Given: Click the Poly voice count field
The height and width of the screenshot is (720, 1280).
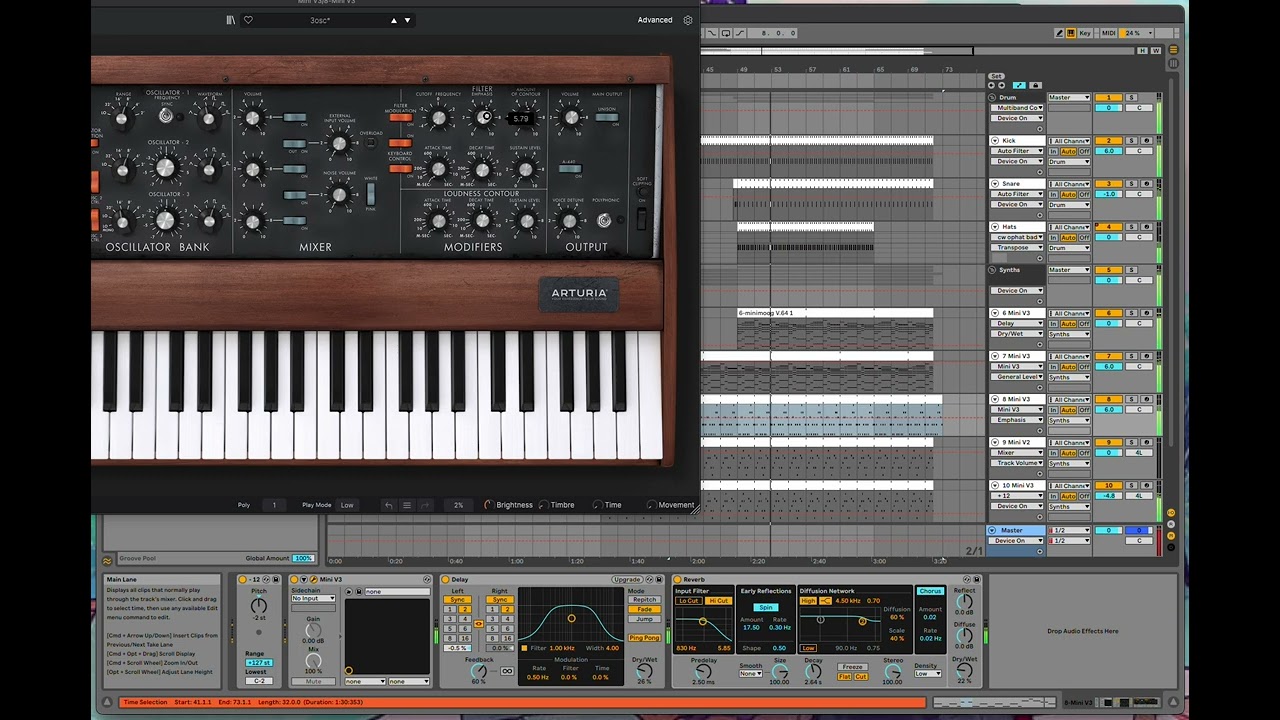Looking at the screenshot, I should 274,505.
